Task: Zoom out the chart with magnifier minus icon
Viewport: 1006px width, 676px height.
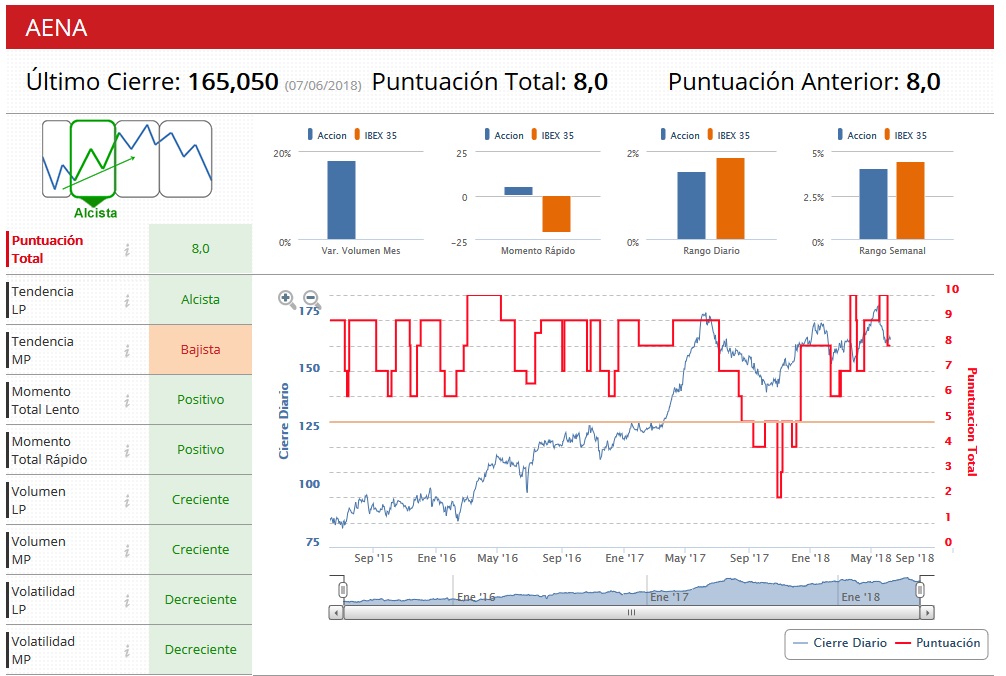Action: (311, 299)
